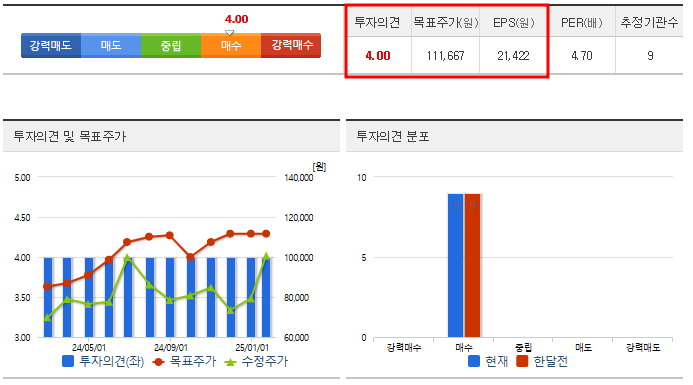Click the green 중립 rating segment
693x385 pixels.
click(x=171, y=46)
